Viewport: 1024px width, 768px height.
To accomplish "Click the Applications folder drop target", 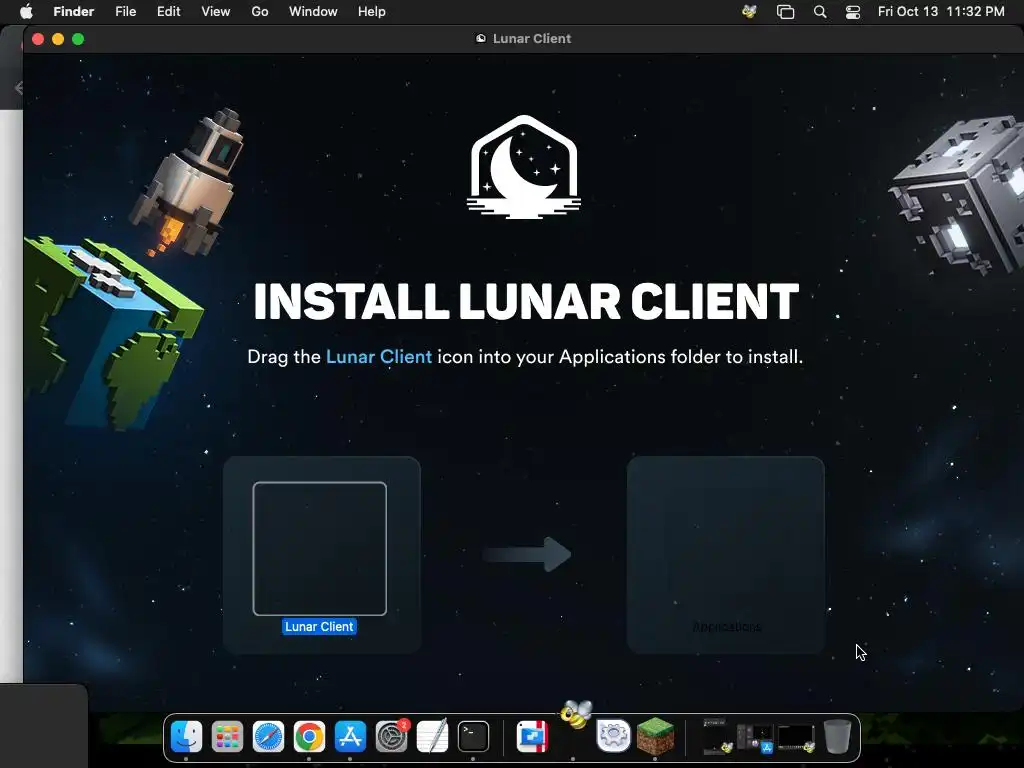I will (x=726, y=554).
